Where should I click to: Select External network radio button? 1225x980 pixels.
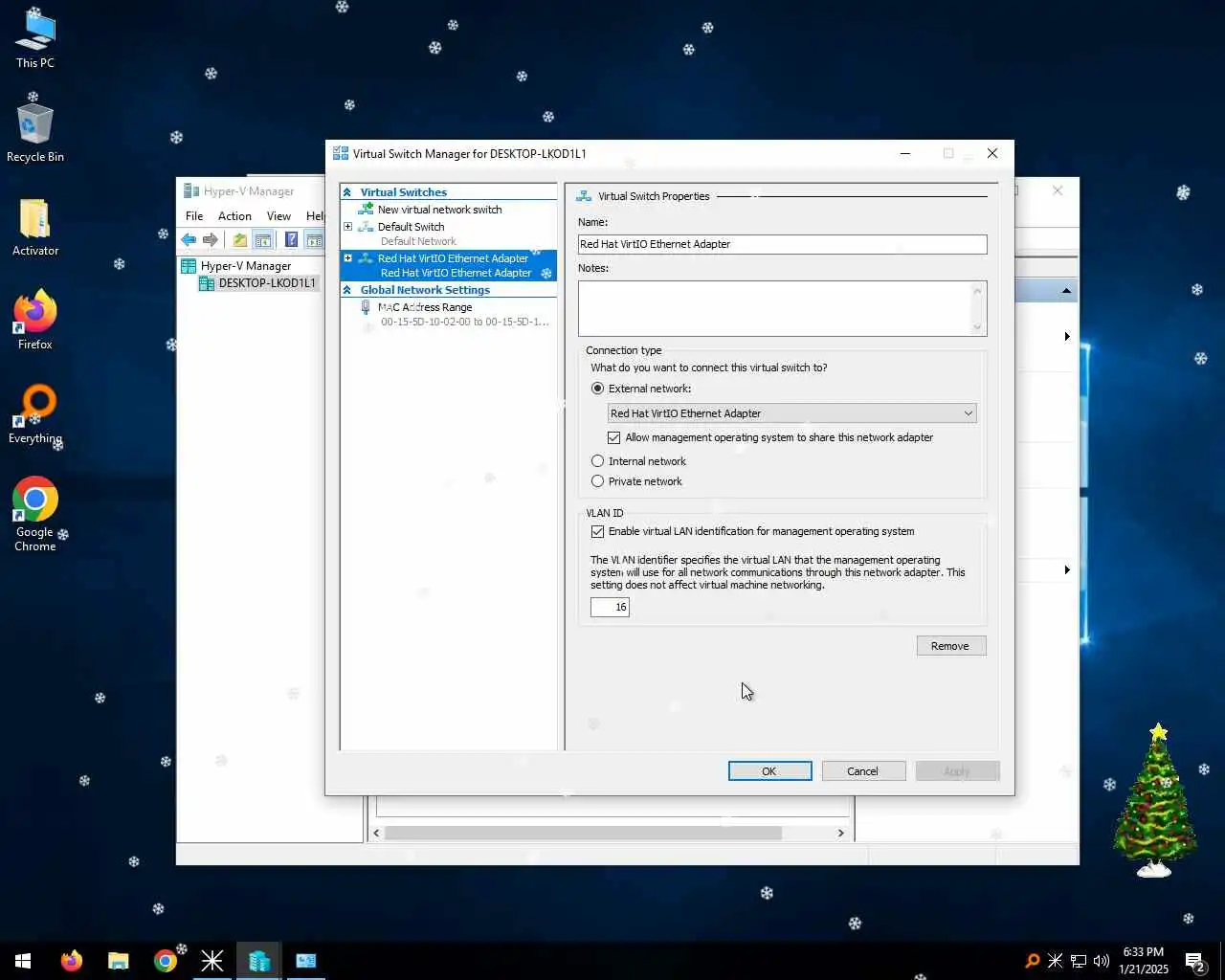[x=598, y=389]
